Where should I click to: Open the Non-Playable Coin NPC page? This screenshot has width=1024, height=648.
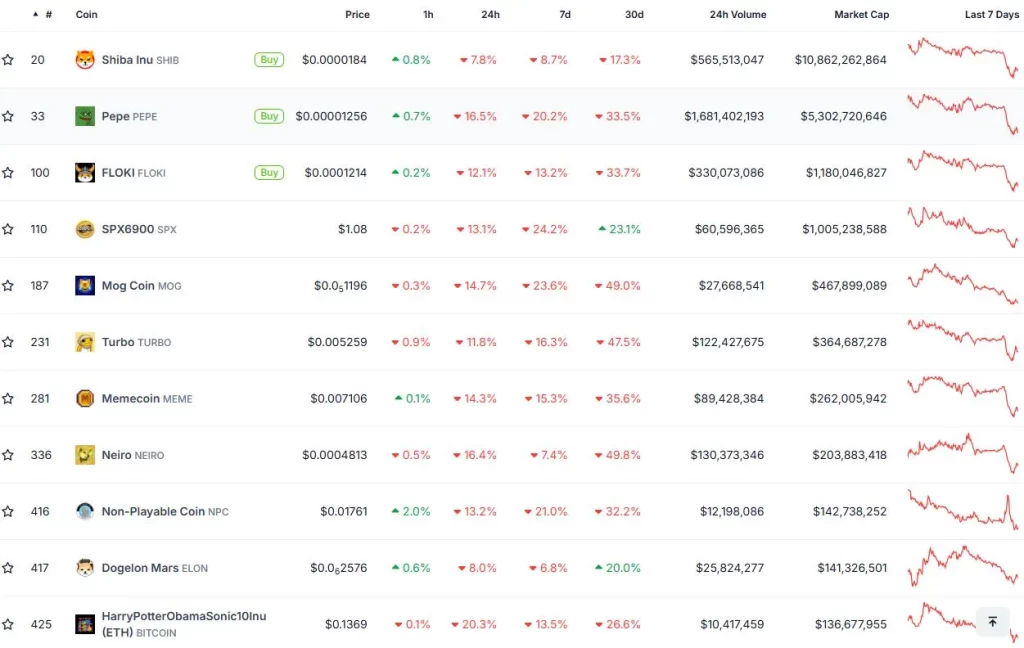(x=165, y=511)
